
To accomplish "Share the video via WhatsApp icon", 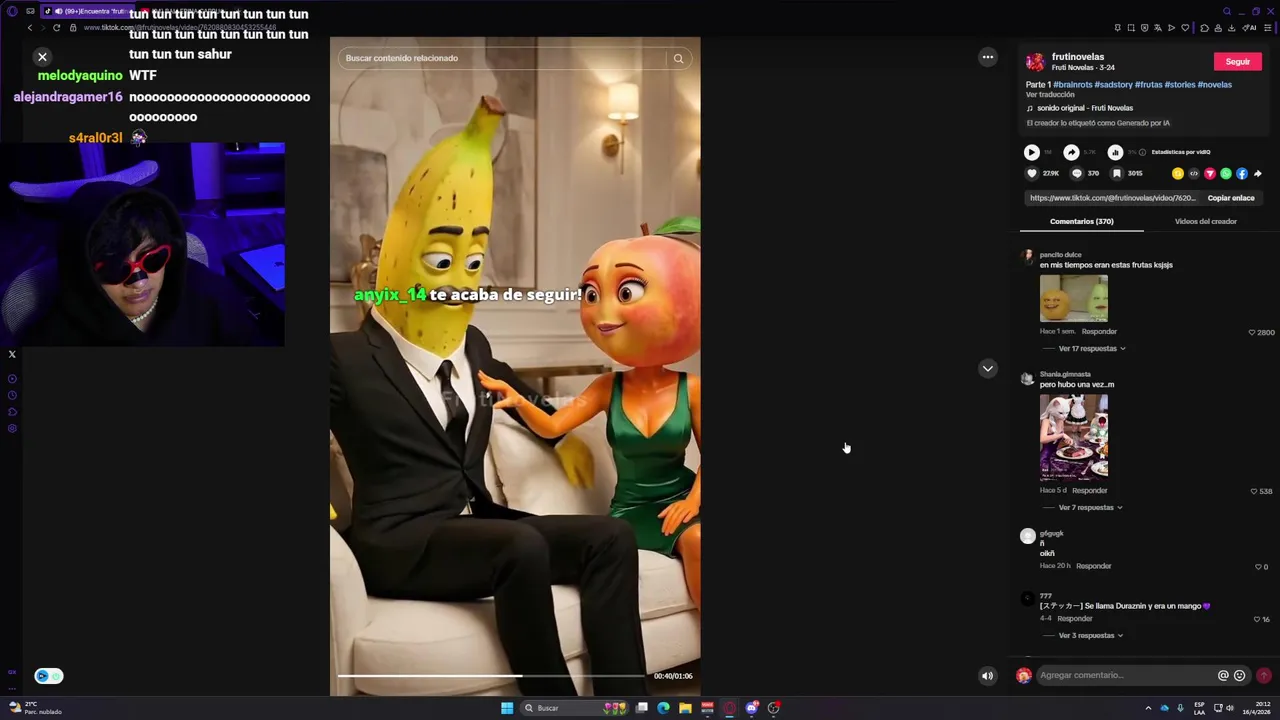I will pyautogui.click(x=1226, y=174).
